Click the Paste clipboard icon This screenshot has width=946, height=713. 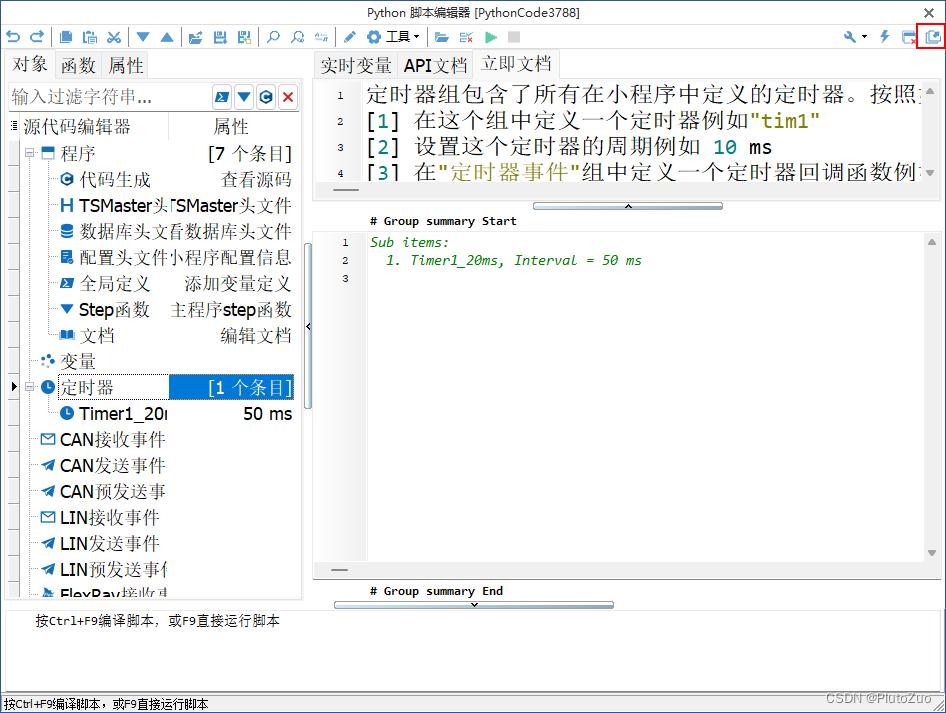[x=90, y=37]
